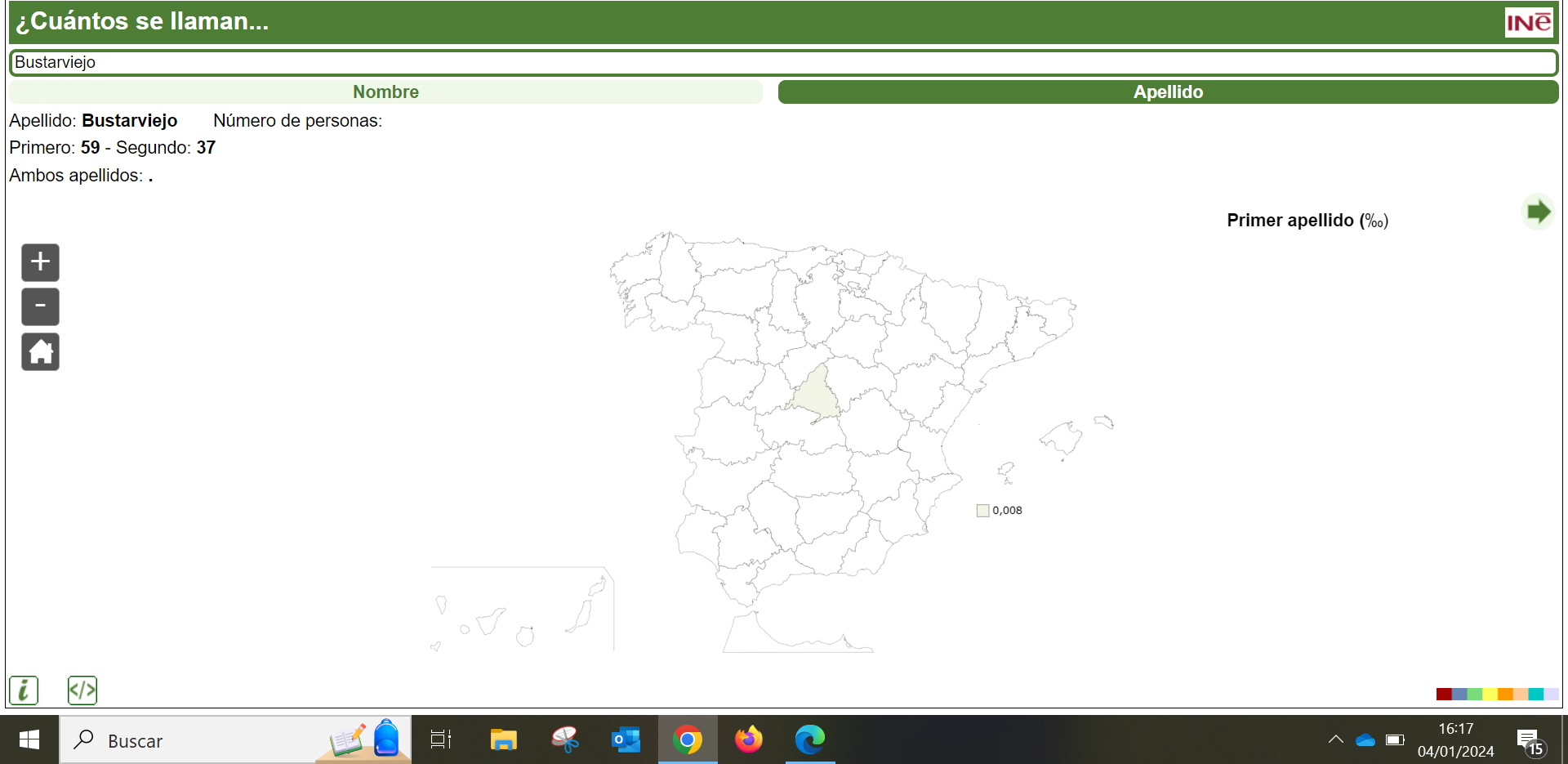
Task: Click the Canary Islands inset on the map
Action: [523, 609]
